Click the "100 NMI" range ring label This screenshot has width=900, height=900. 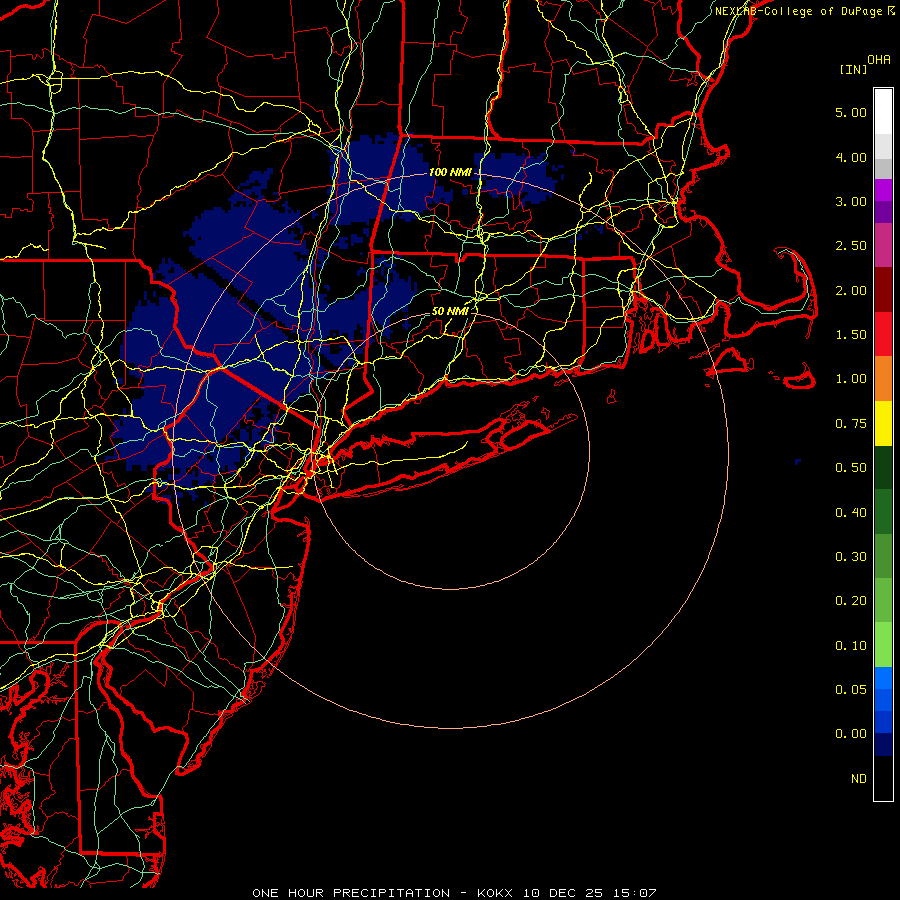point(450,172)
